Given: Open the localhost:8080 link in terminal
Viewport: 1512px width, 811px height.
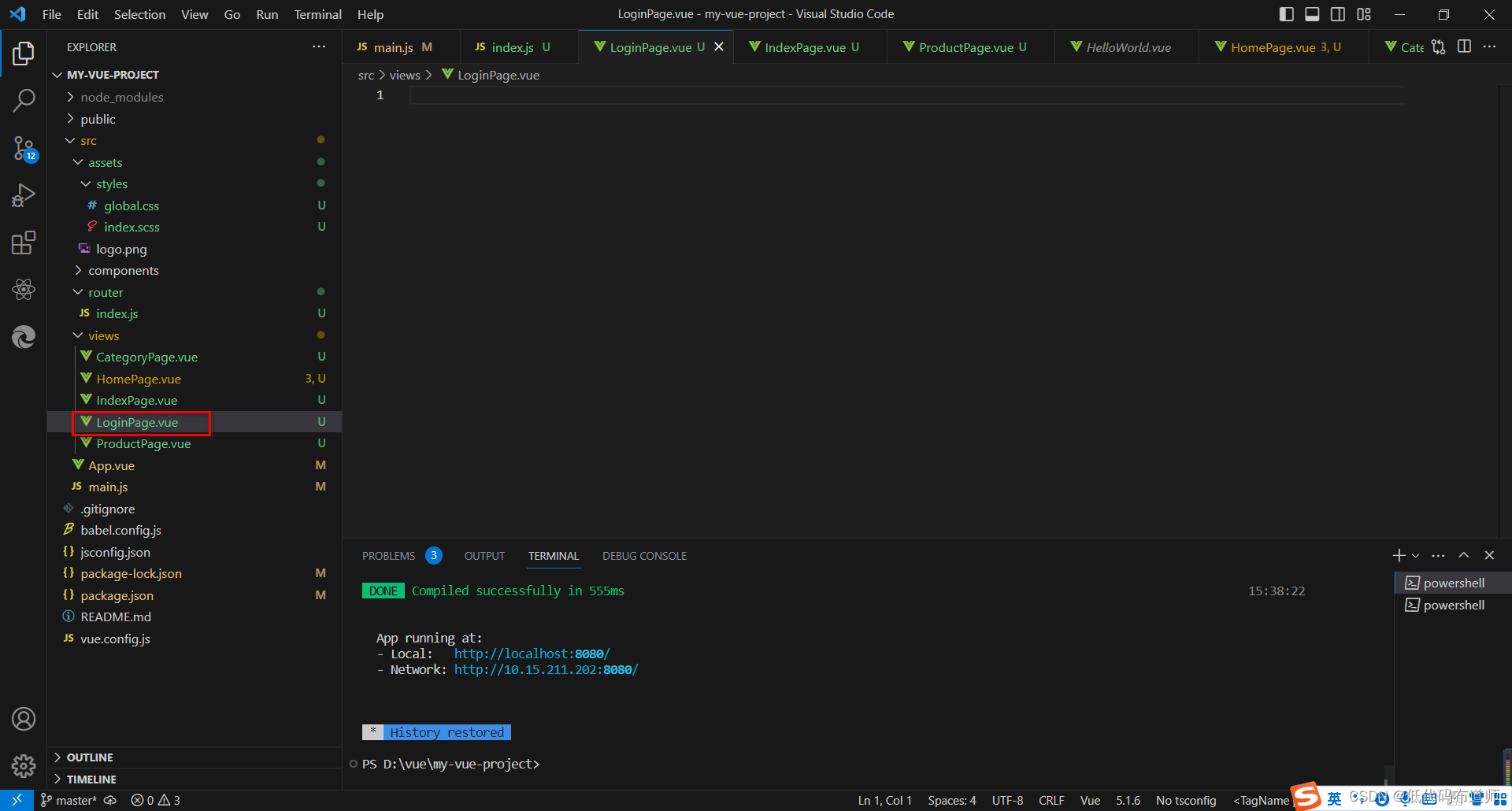Looking at the screenshot, I should coord(531,653).
